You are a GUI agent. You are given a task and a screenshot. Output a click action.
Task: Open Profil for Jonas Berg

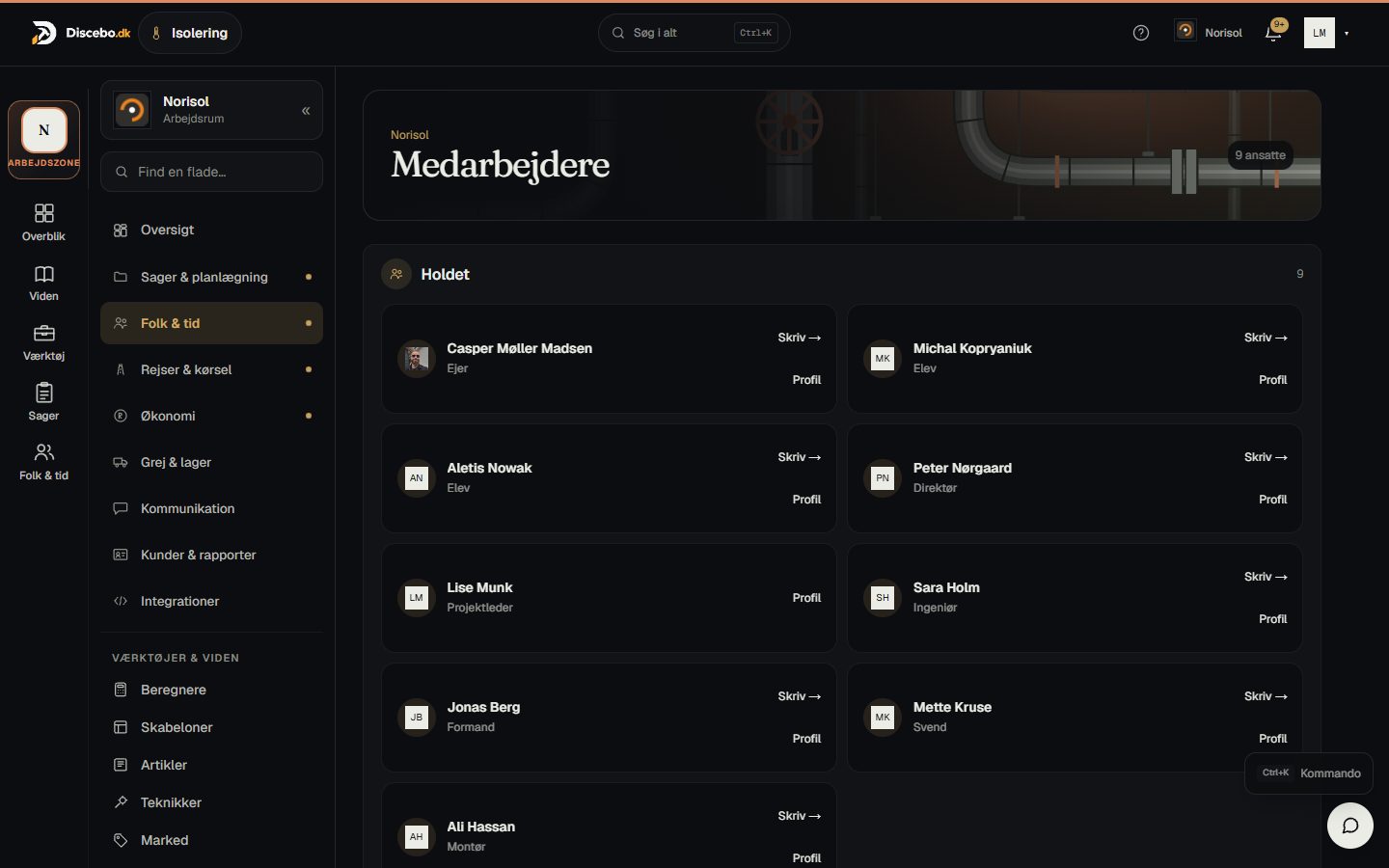click(x=806, y=739)
